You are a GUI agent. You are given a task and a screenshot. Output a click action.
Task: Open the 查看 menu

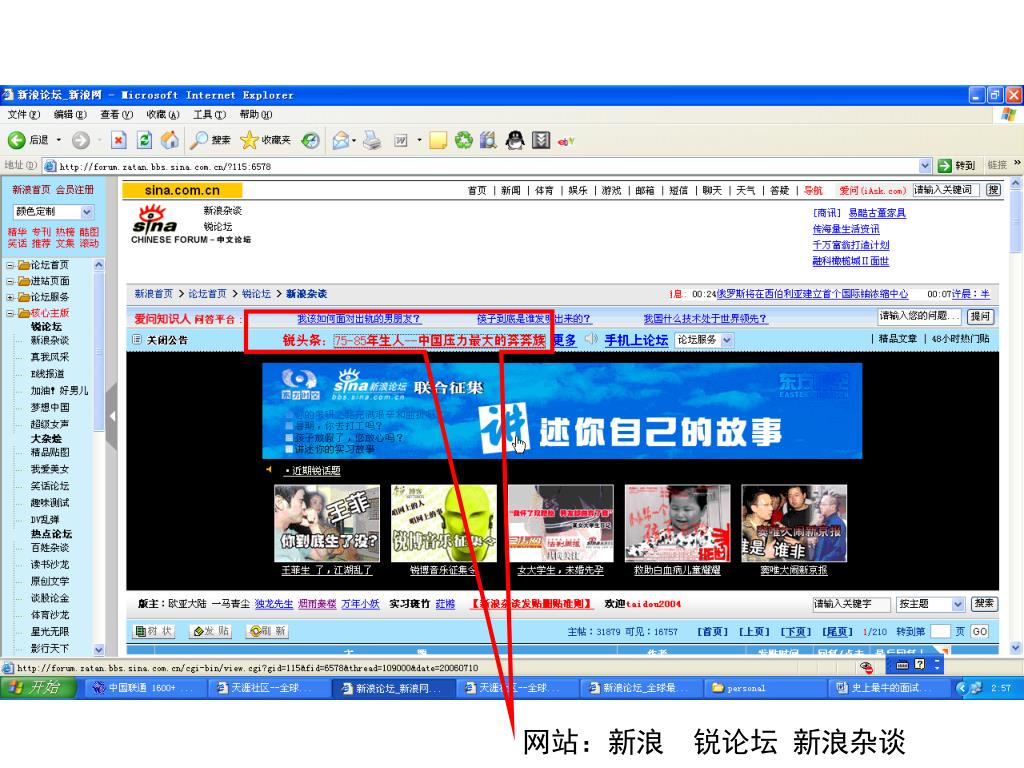[x=116, y=114]
